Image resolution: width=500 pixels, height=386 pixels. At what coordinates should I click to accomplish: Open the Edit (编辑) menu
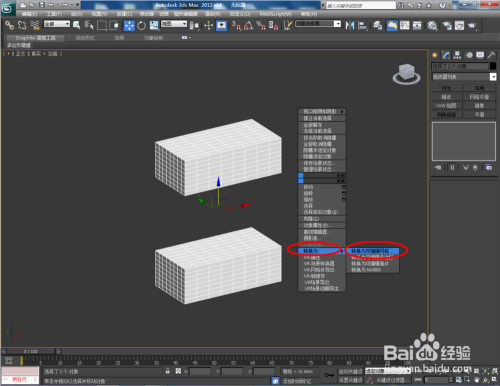point(29,14)
